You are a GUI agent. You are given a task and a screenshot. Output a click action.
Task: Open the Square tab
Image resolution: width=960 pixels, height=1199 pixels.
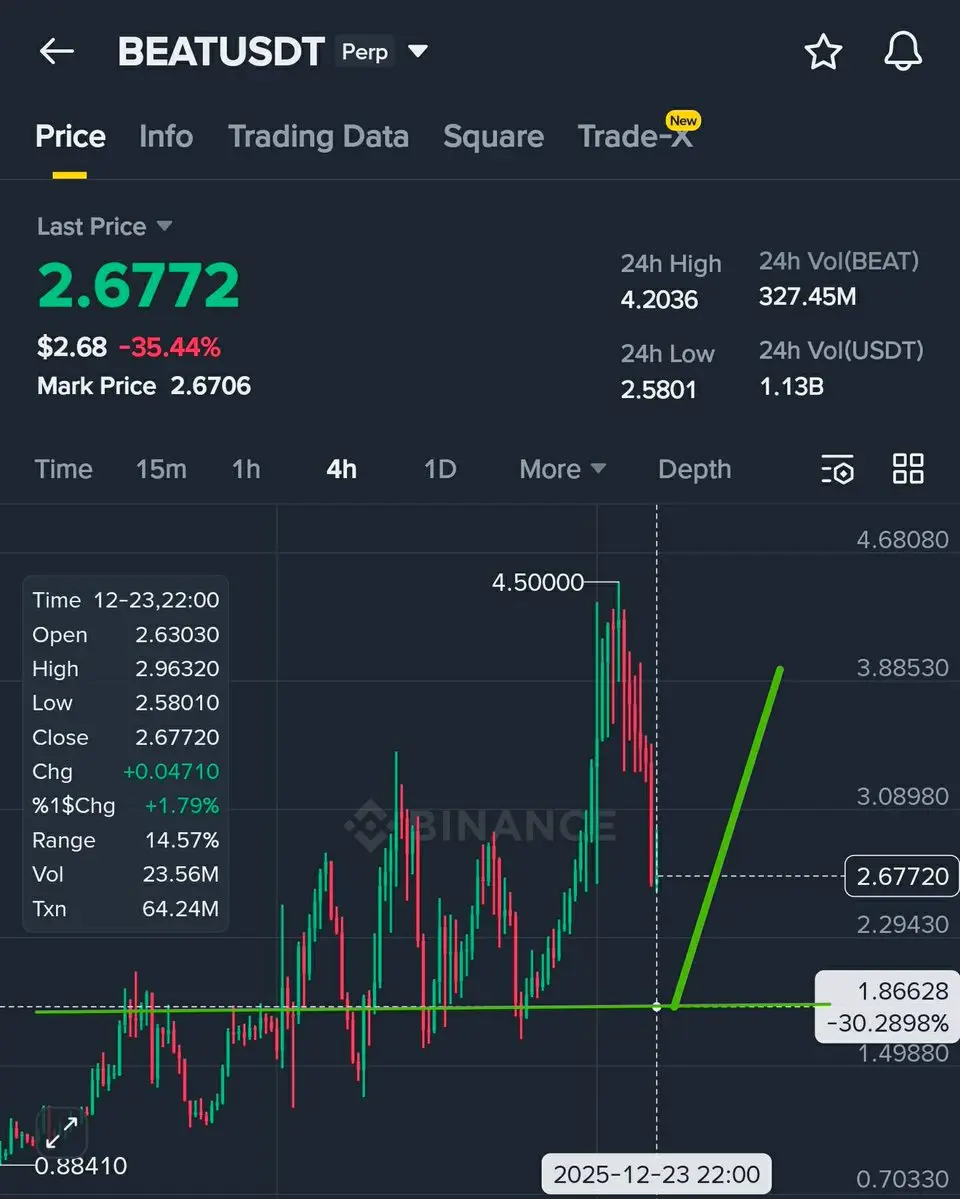(493, 136)
